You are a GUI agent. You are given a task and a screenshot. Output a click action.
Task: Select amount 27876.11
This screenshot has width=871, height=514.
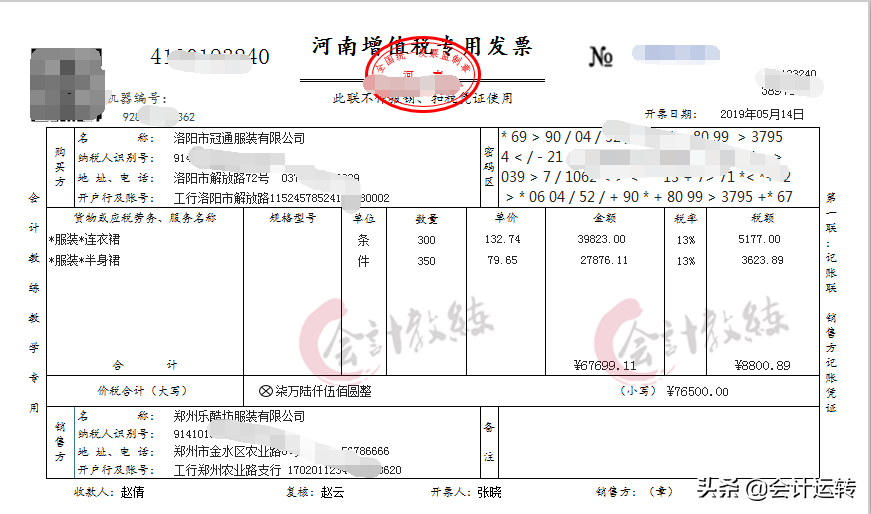pos(604,260)
